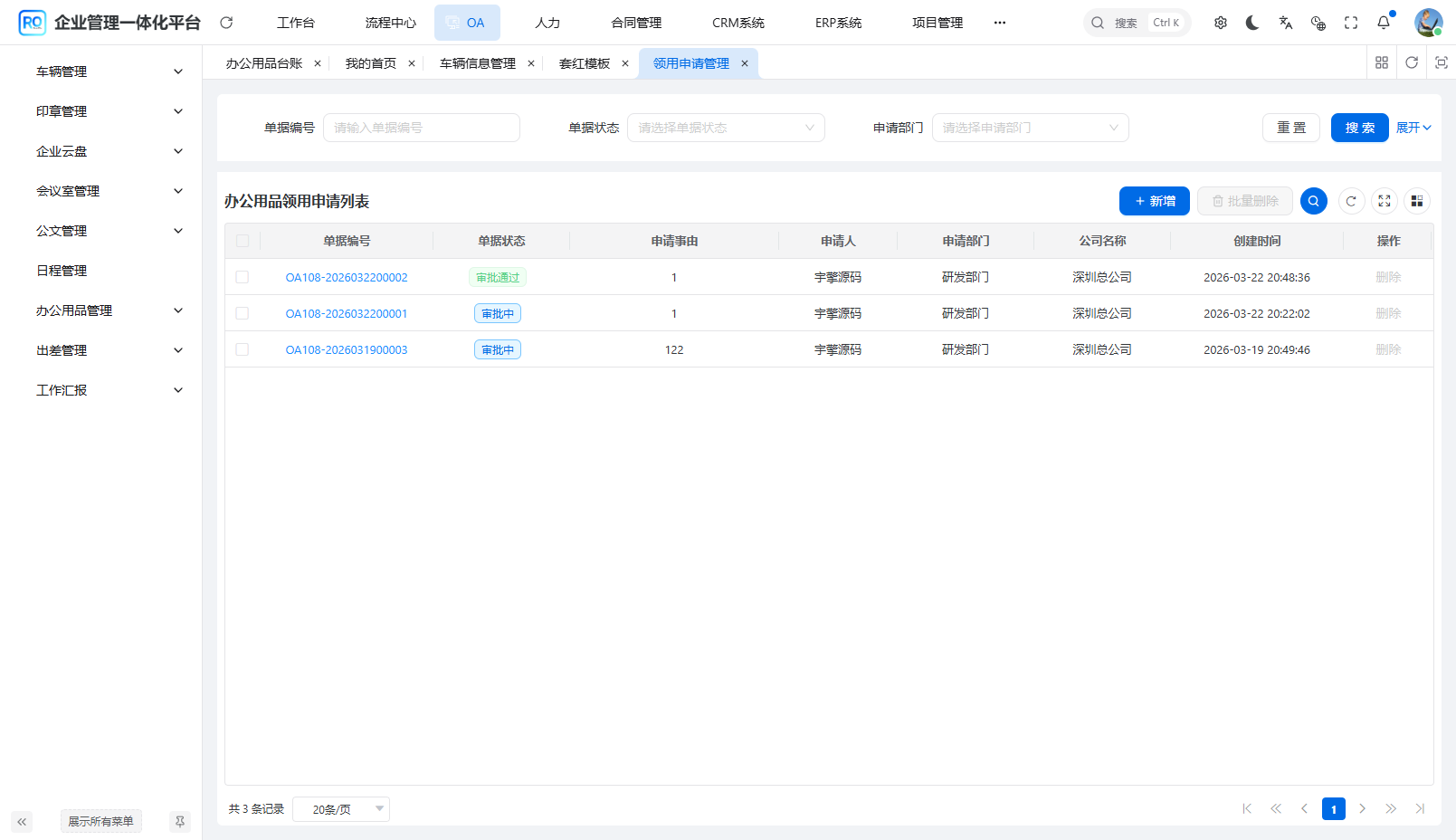Select the OA108-2026032200002 row checkbox
Screen dimensions: 1456x840
pyautogui.click(x=243, y=277)
